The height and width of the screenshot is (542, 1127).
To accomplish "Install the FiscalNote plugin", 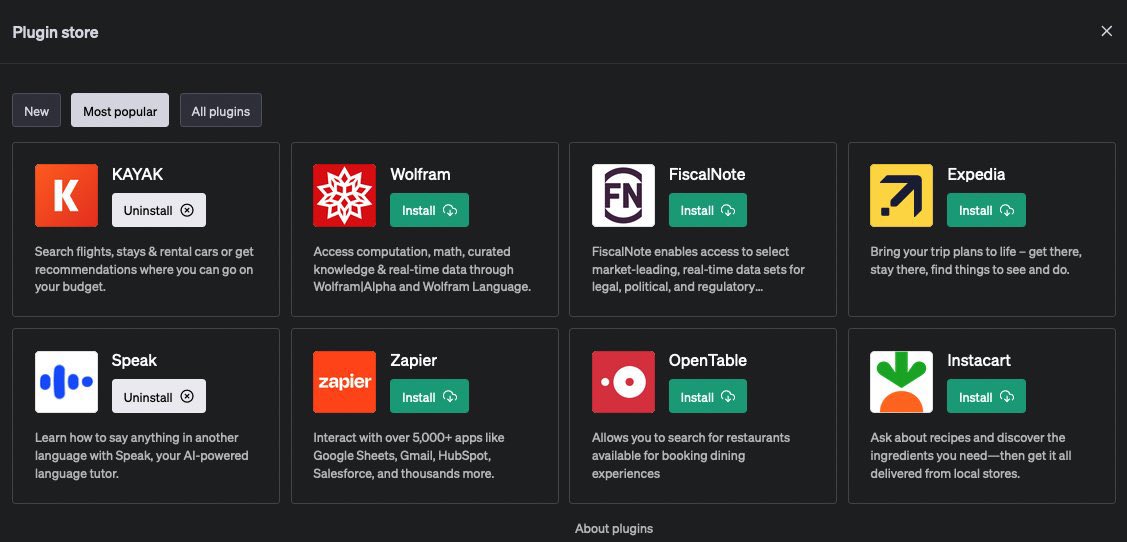I will tap(708, 211).
